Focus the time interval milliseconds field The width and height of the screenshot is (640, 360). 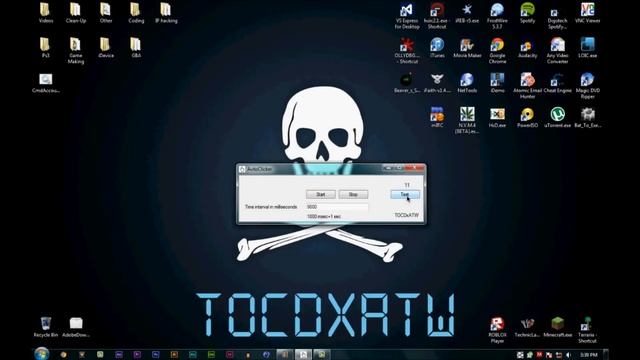337,207
